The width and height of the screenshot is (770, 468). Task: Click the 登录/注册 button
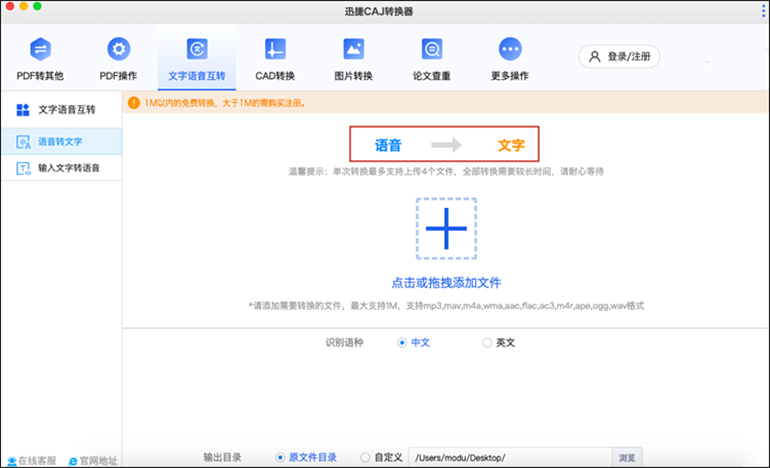619,56
